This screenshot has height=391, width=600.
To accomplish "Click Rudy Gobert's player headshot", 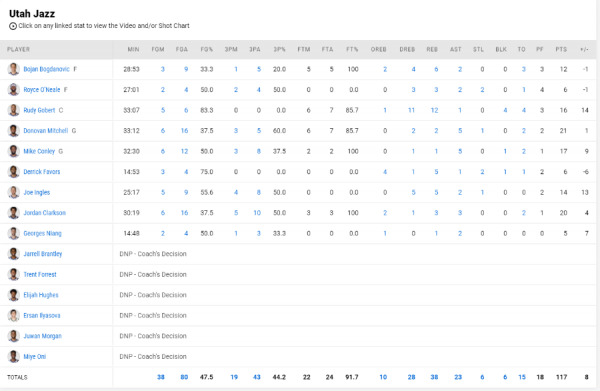I will click(x=13, y=110).
